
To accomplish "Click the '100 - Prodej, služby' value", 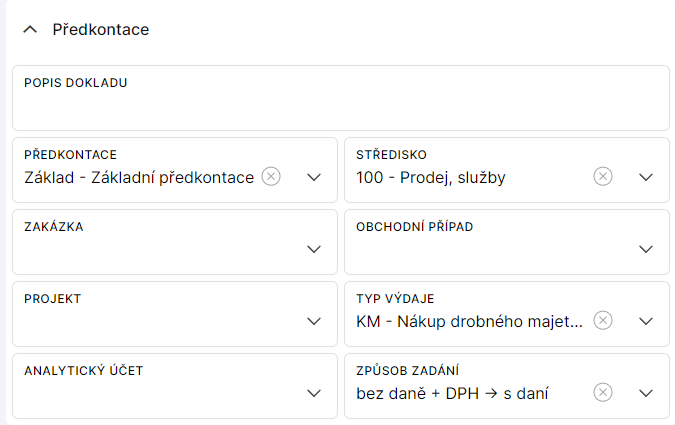I will point(431,178).
